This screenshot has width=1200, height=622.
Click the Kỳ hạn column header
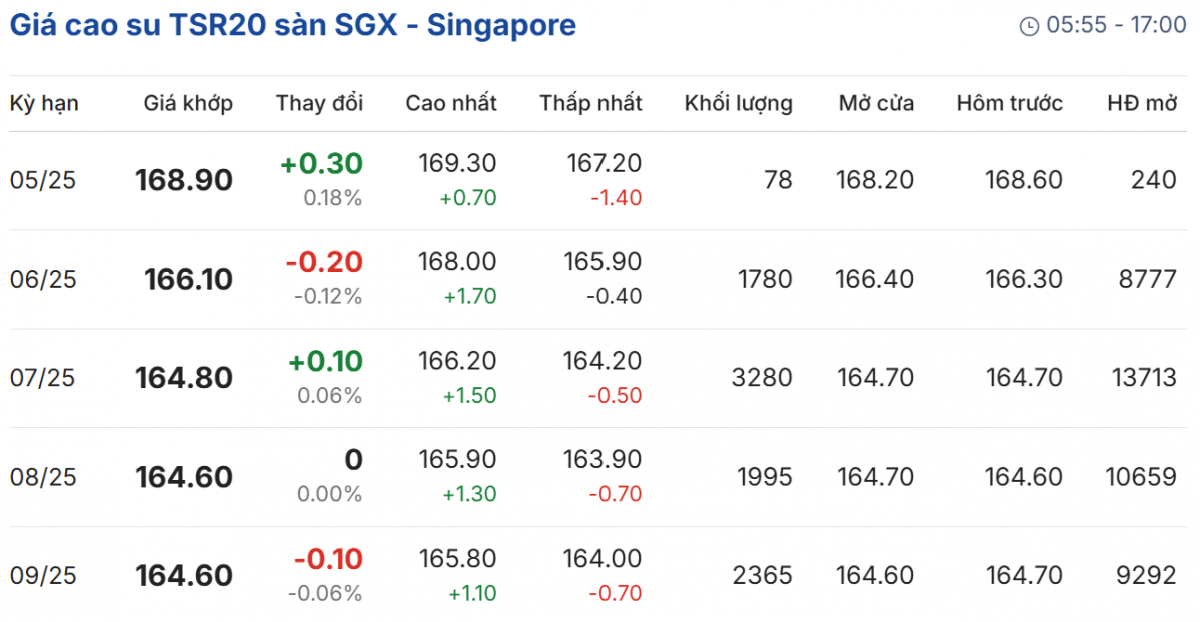point(44,103)
